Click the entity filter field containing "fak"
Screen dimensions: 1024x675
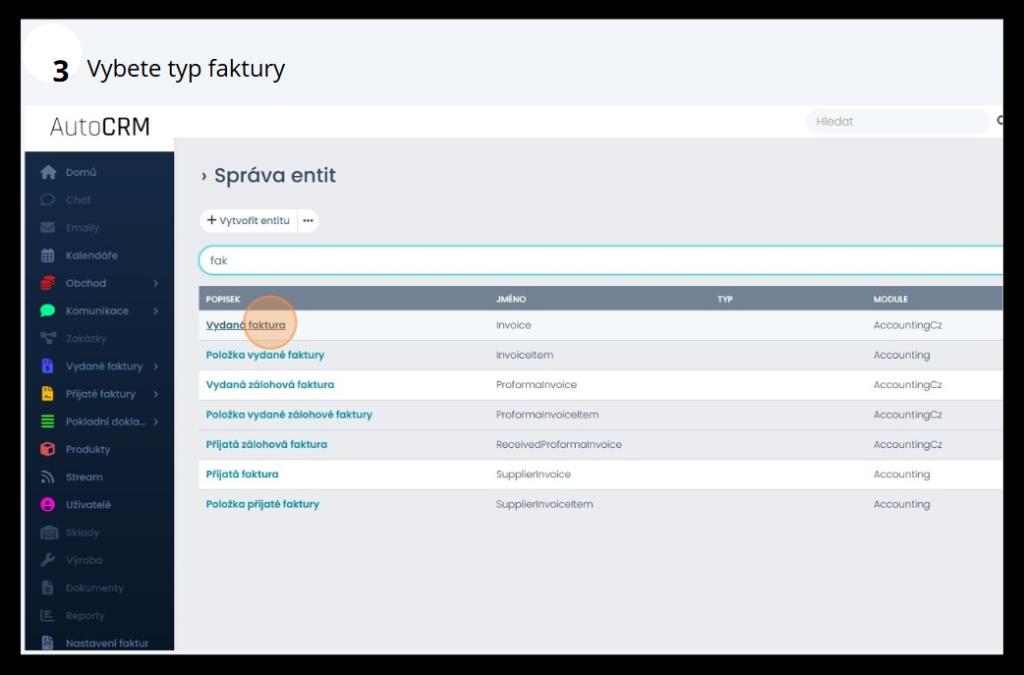pyautogui.click(x=601, y=260)
